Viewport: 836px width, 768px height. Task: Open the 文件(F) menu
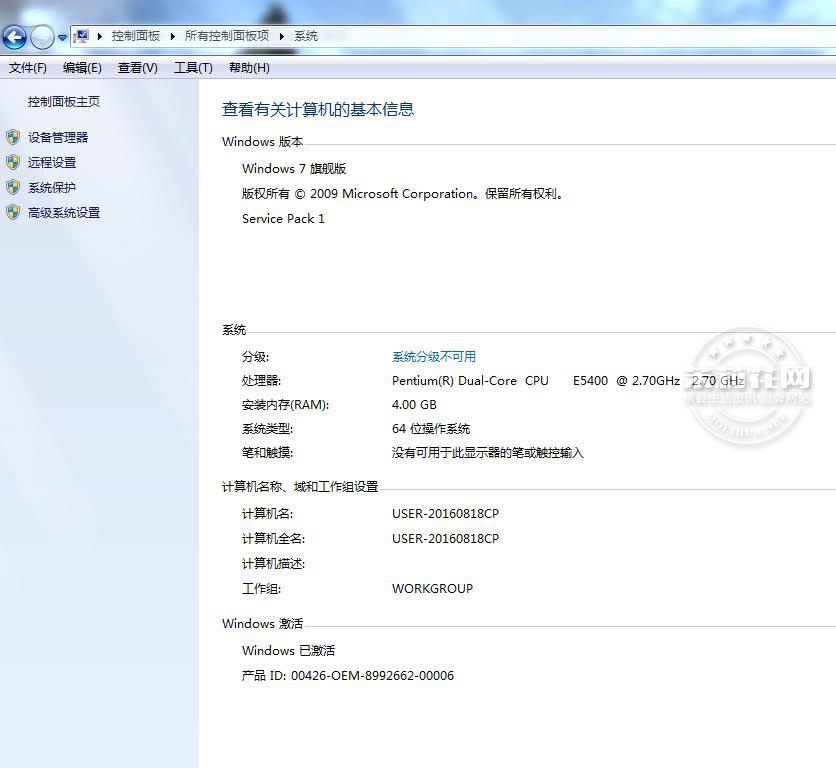pyautogui.click(x=28, y=68)
